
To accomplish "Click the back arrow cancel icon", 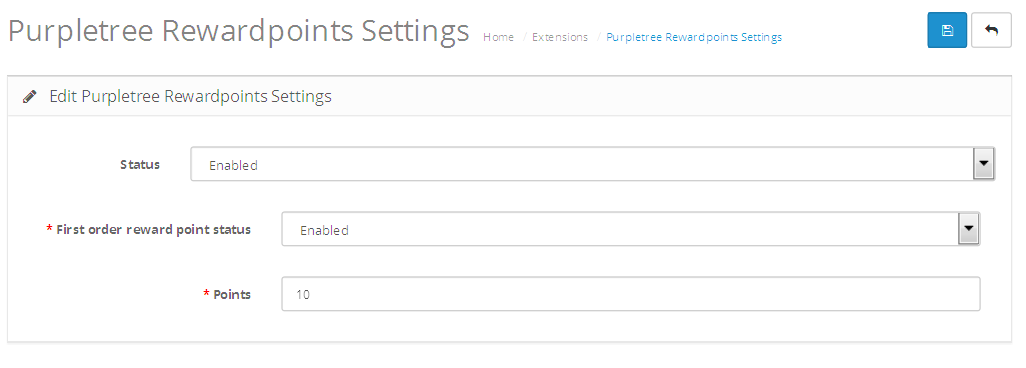I will [x=991, y=31].
